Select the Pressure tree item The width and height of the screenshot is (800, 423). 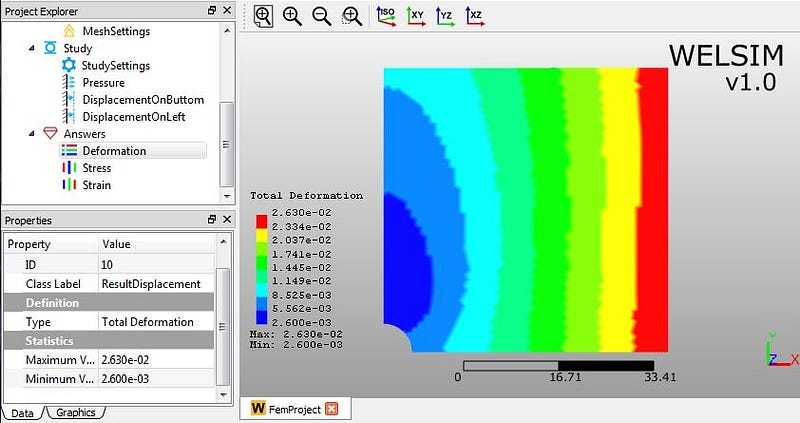(x=104, y=83)
